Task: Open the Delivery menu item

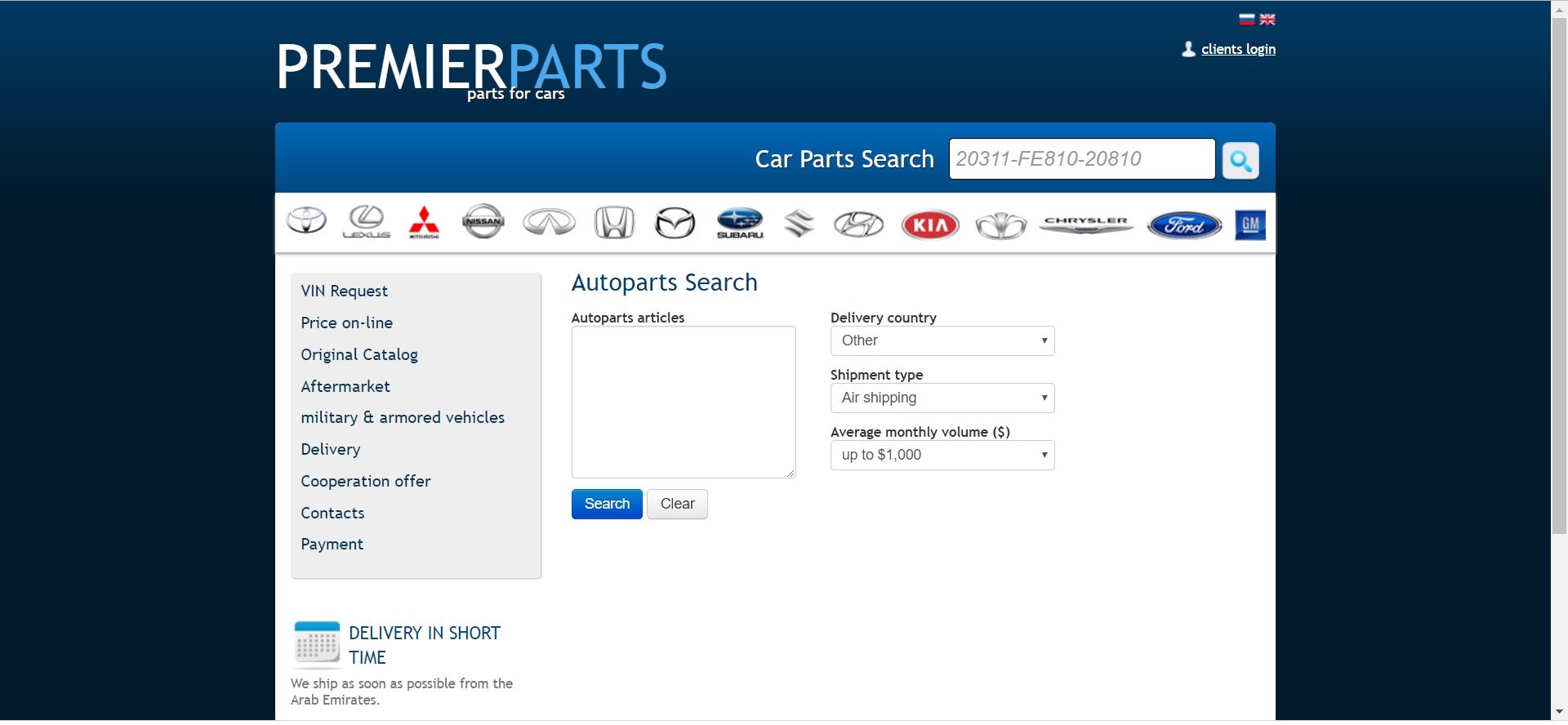Action: tap(330, 449)
